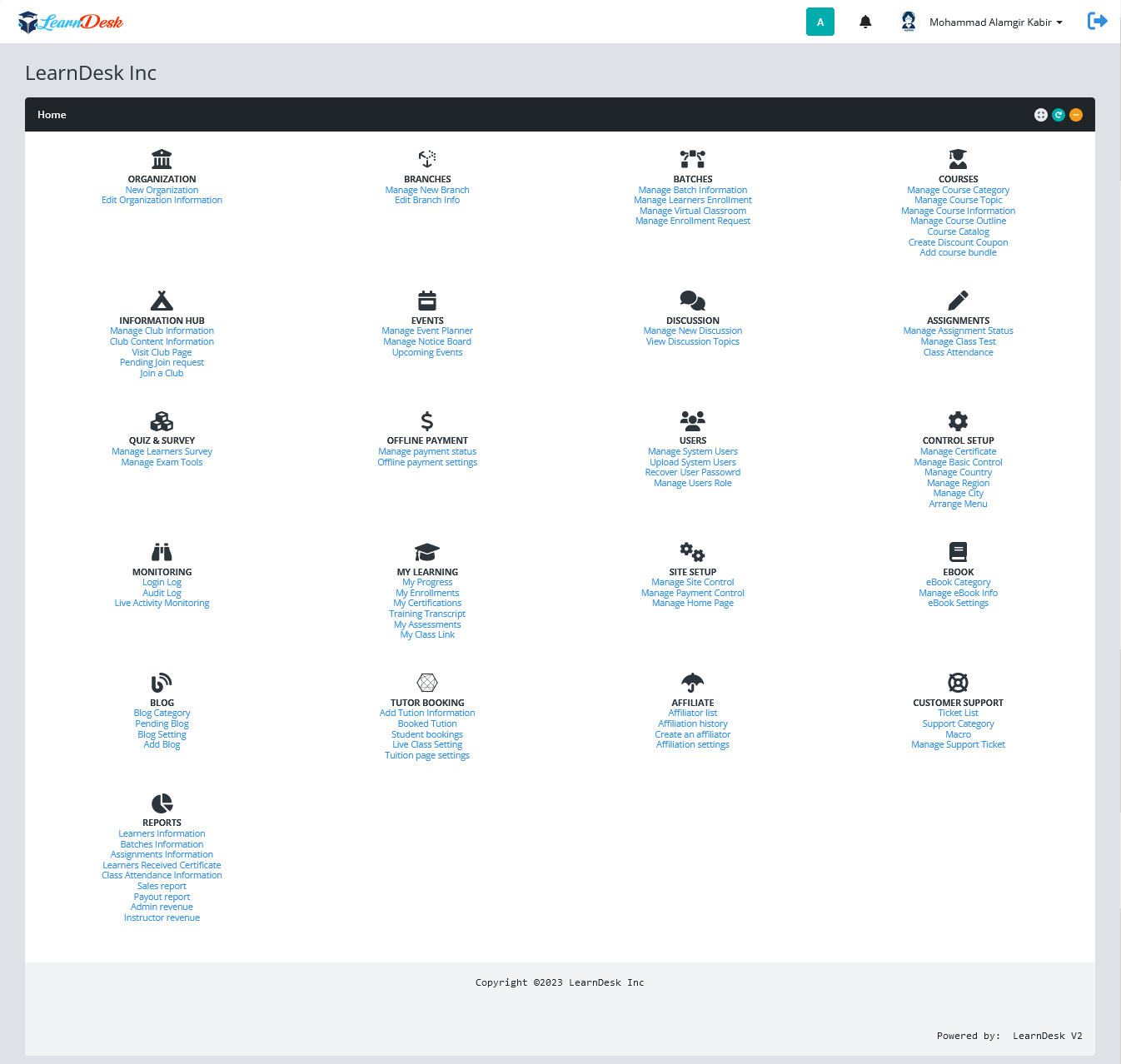Click the Batches diagram icon
1121x1064 pixels.
693,159
